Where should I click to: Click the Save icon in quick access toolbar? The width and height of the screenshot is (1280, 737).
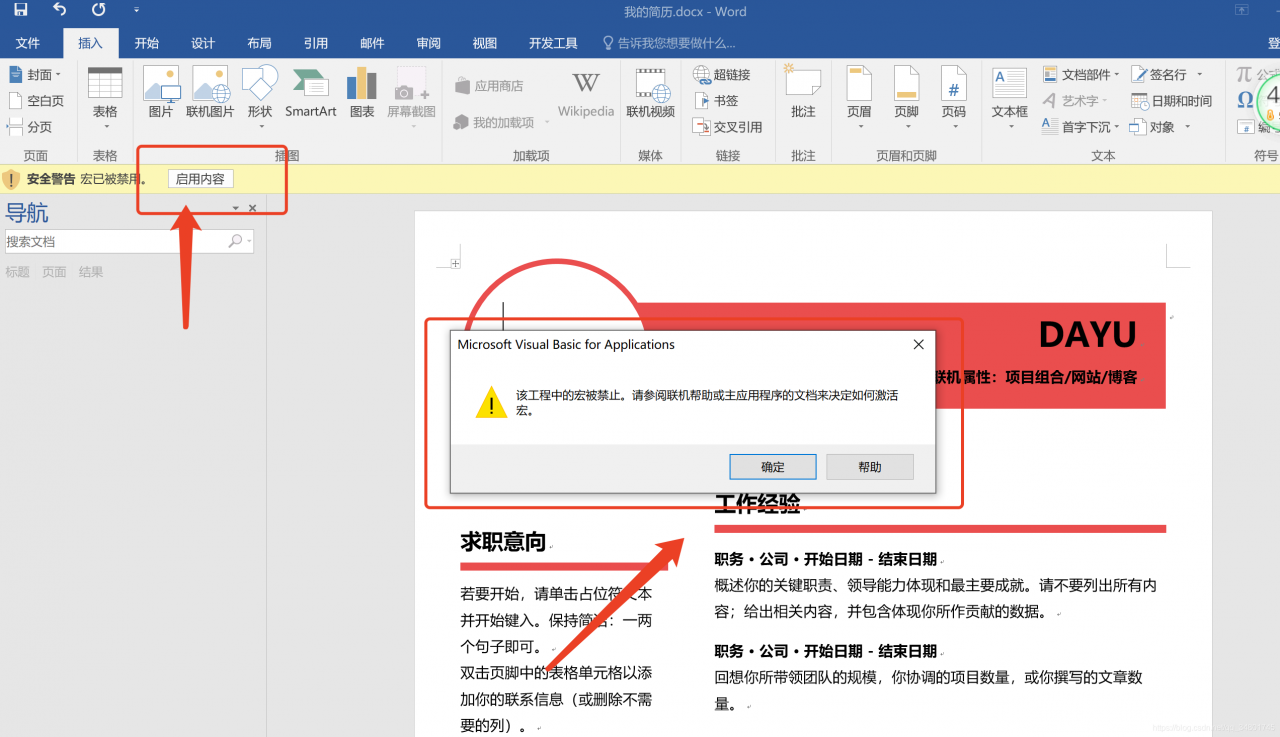[20, 10]
